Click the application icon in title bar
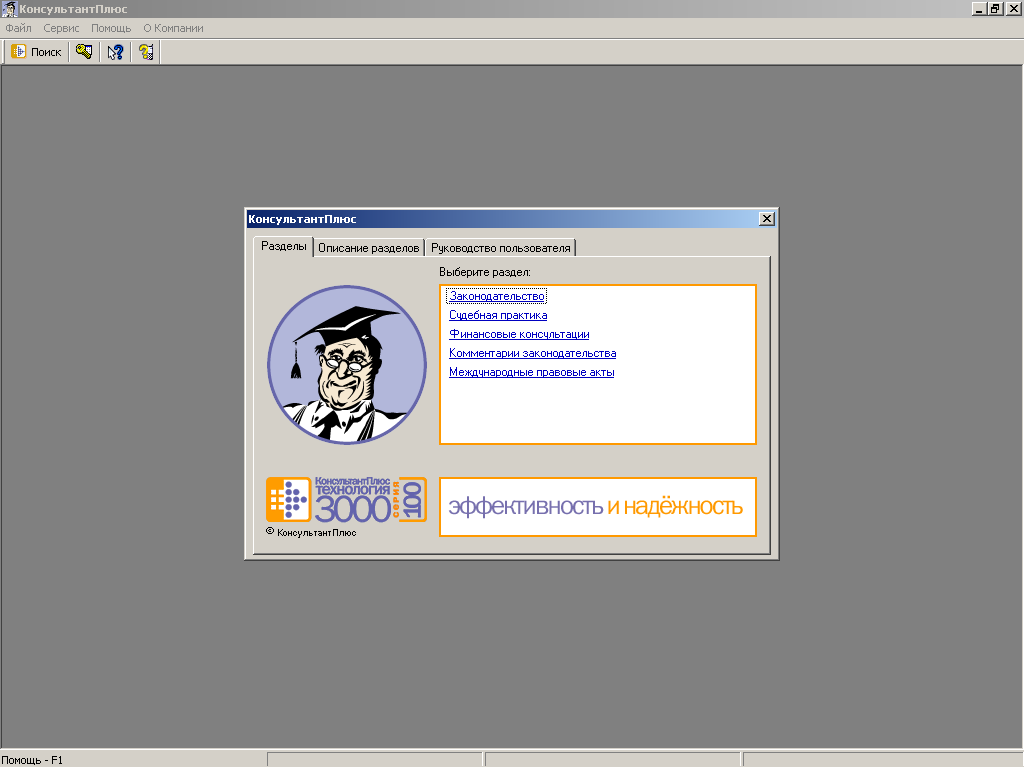 click(x=9, y=8)
